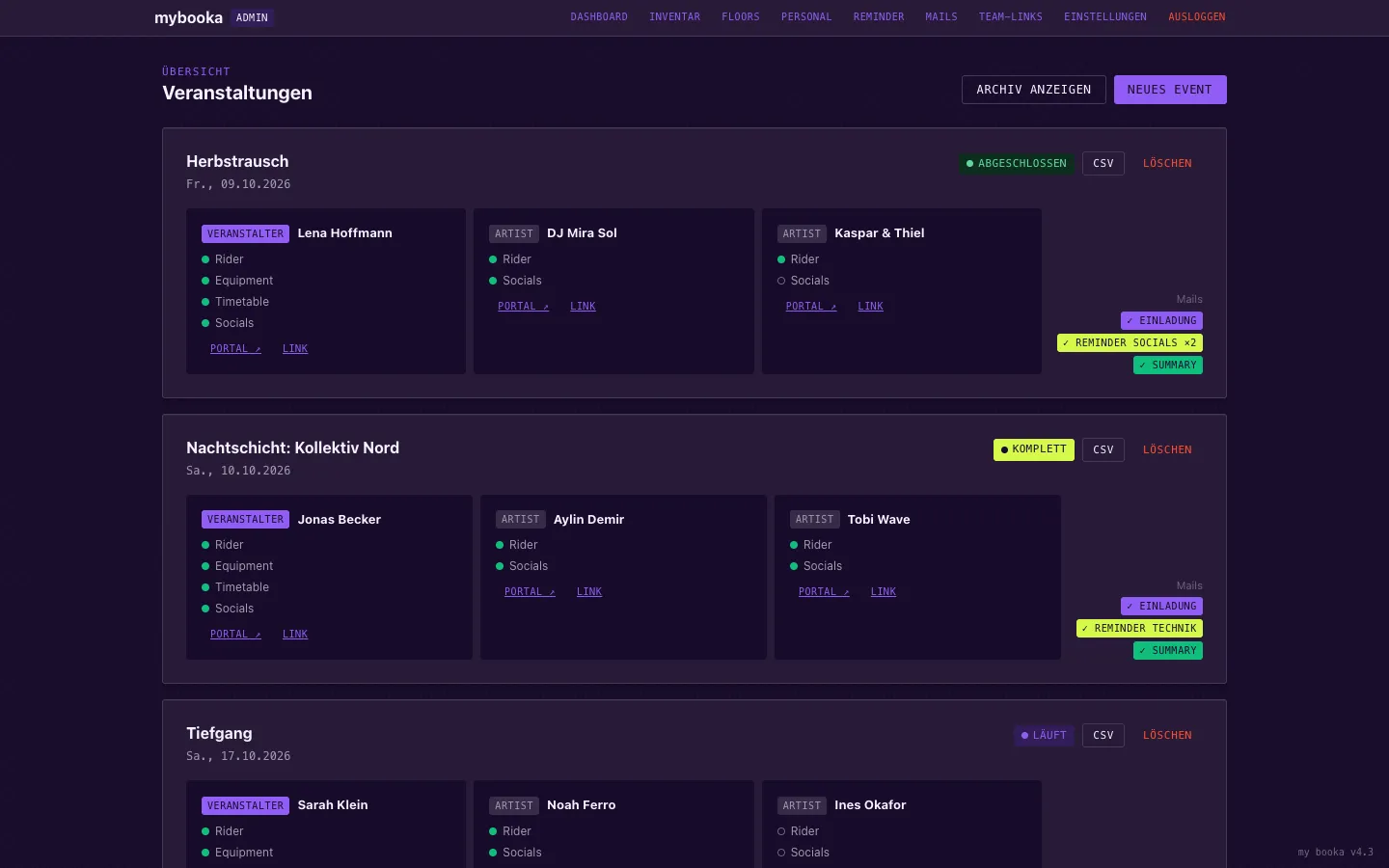Go to the Team-Links navigation item
The width and height of the screenshot is (1389, 868).
point(1010,17)
